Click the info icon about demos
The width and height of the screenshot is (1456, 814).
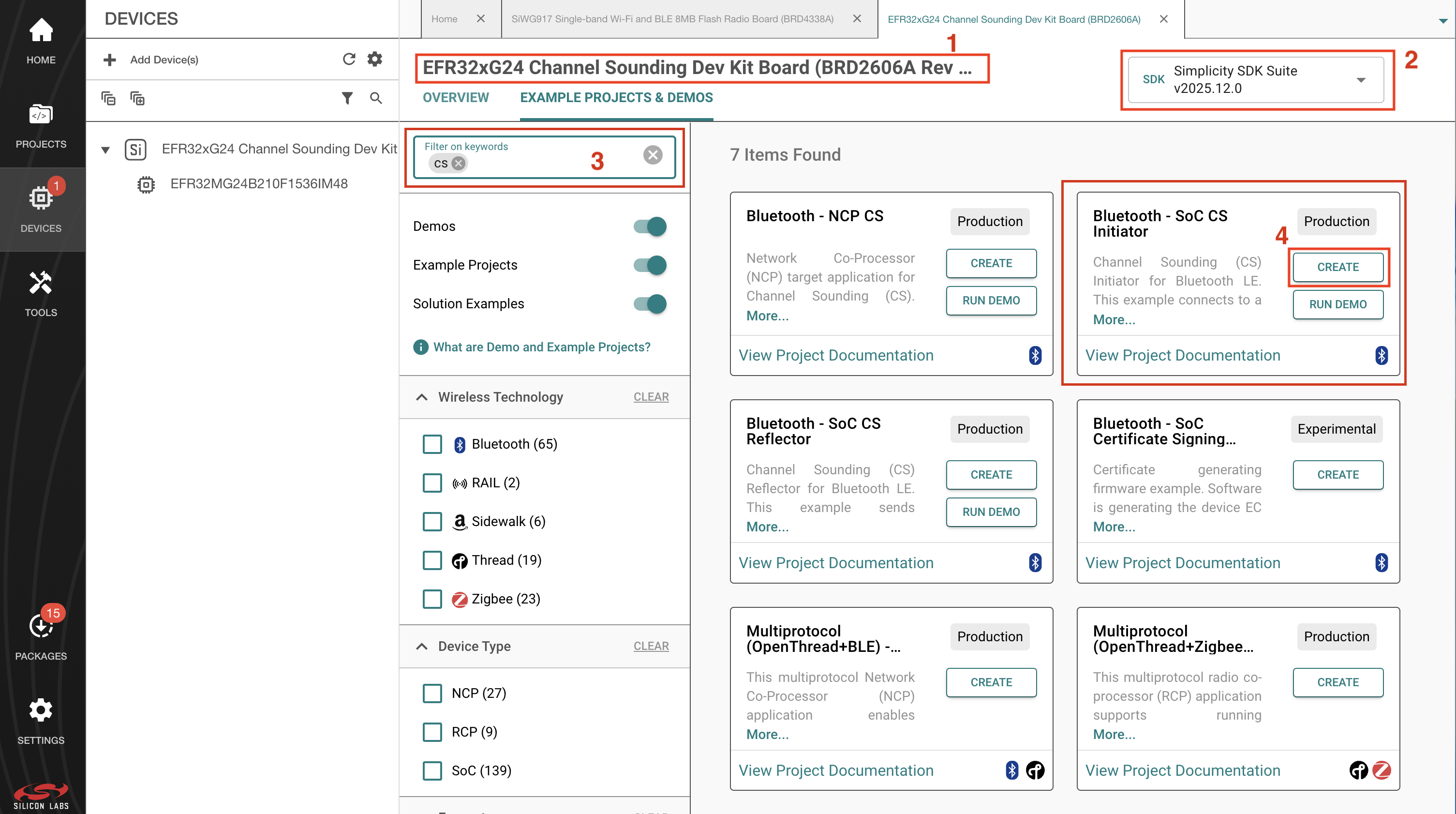(420, 347)
